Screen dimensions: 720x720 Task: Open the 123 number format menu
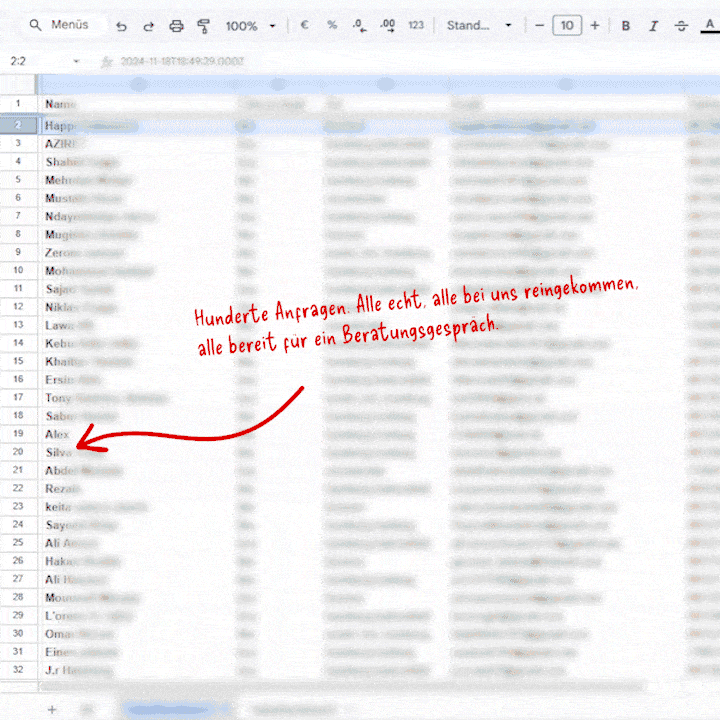coord(416,25)
